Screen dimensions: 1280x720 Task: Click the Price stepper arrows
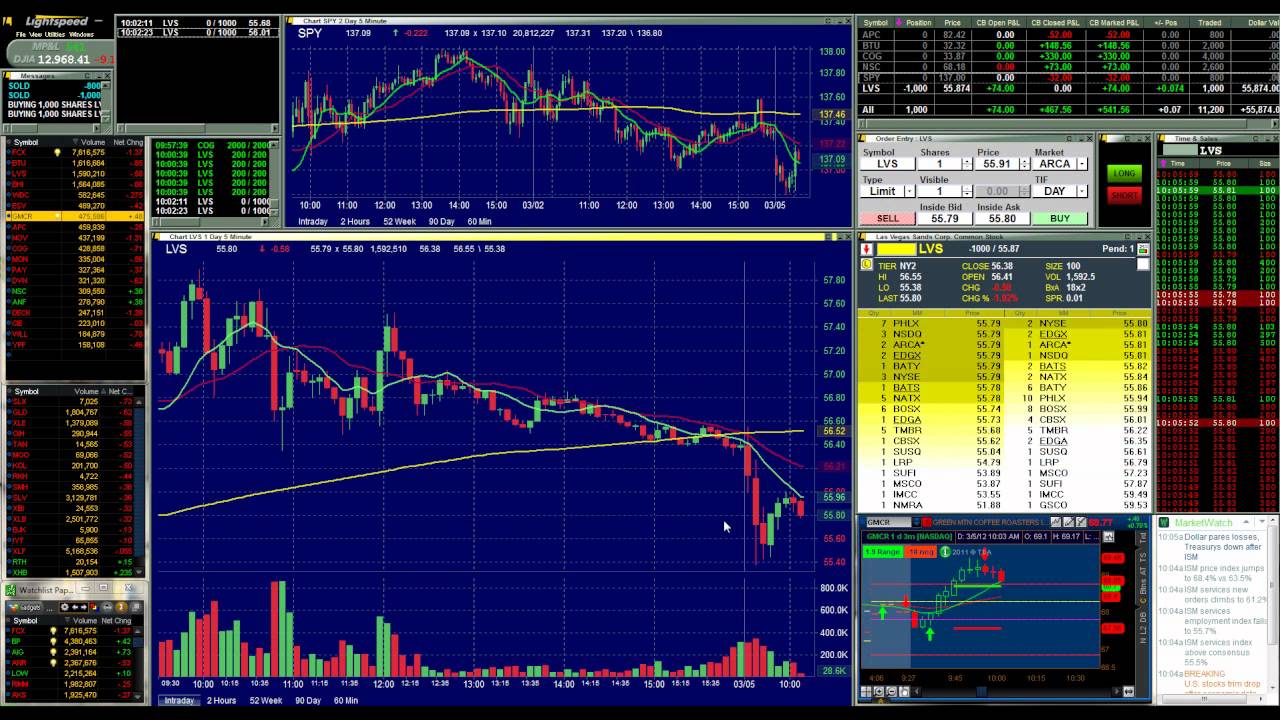tap(1024, 164)
